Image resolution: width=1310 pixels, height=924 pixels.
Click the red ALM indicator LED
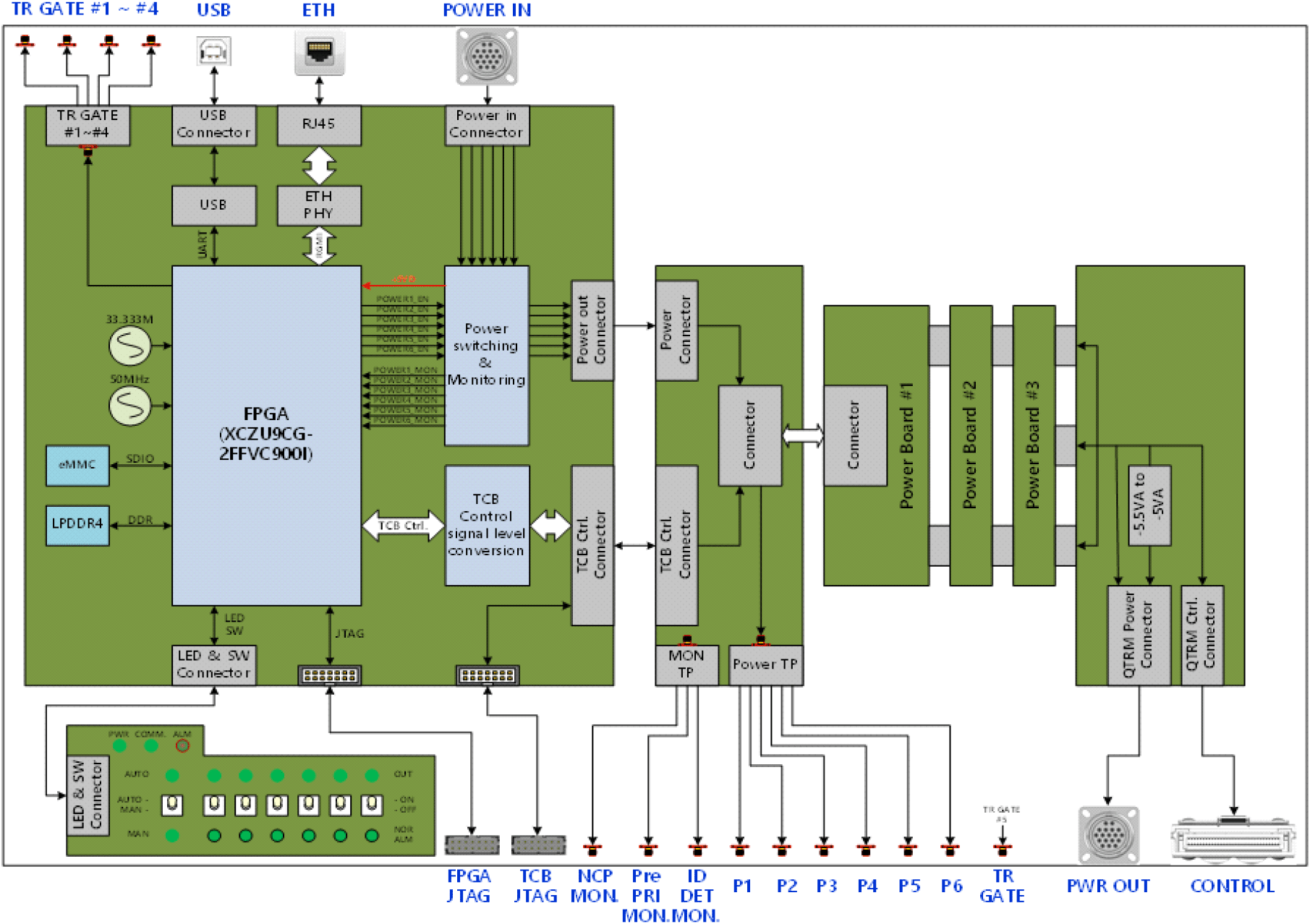point(182,745)
